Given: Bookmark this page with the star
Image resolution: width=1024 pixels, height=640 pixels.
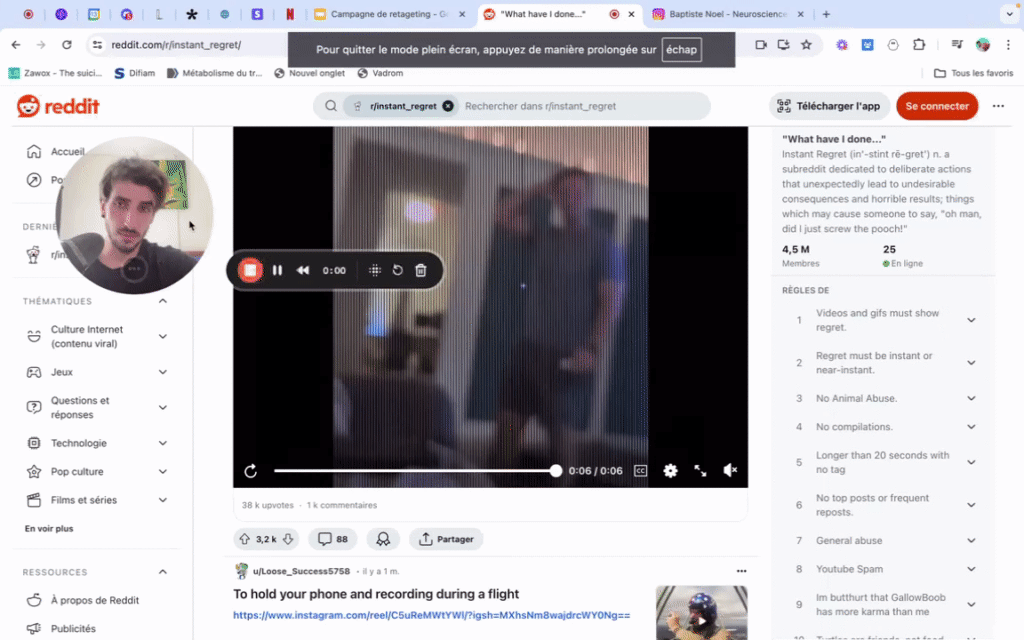Looking at the screenshot, I should tap(807, 44).
